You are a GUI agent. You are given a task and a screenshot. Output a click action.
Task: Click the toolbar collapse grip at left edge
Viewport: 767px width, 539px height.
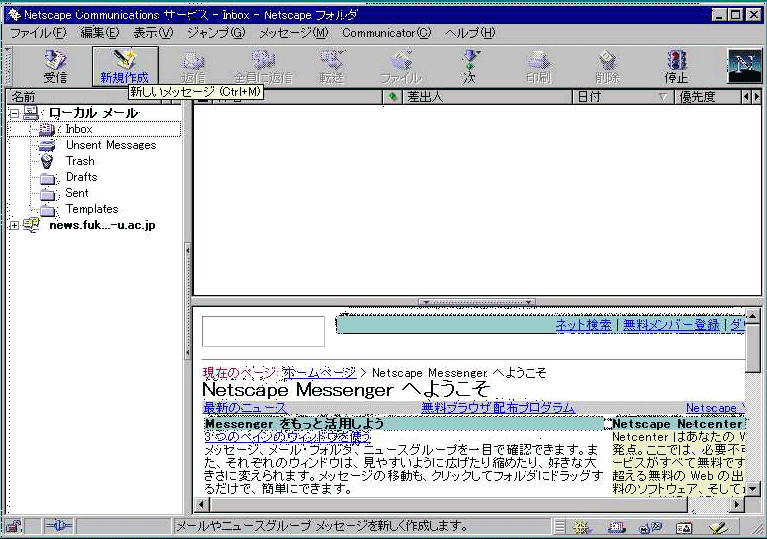[x=8, y=67]
